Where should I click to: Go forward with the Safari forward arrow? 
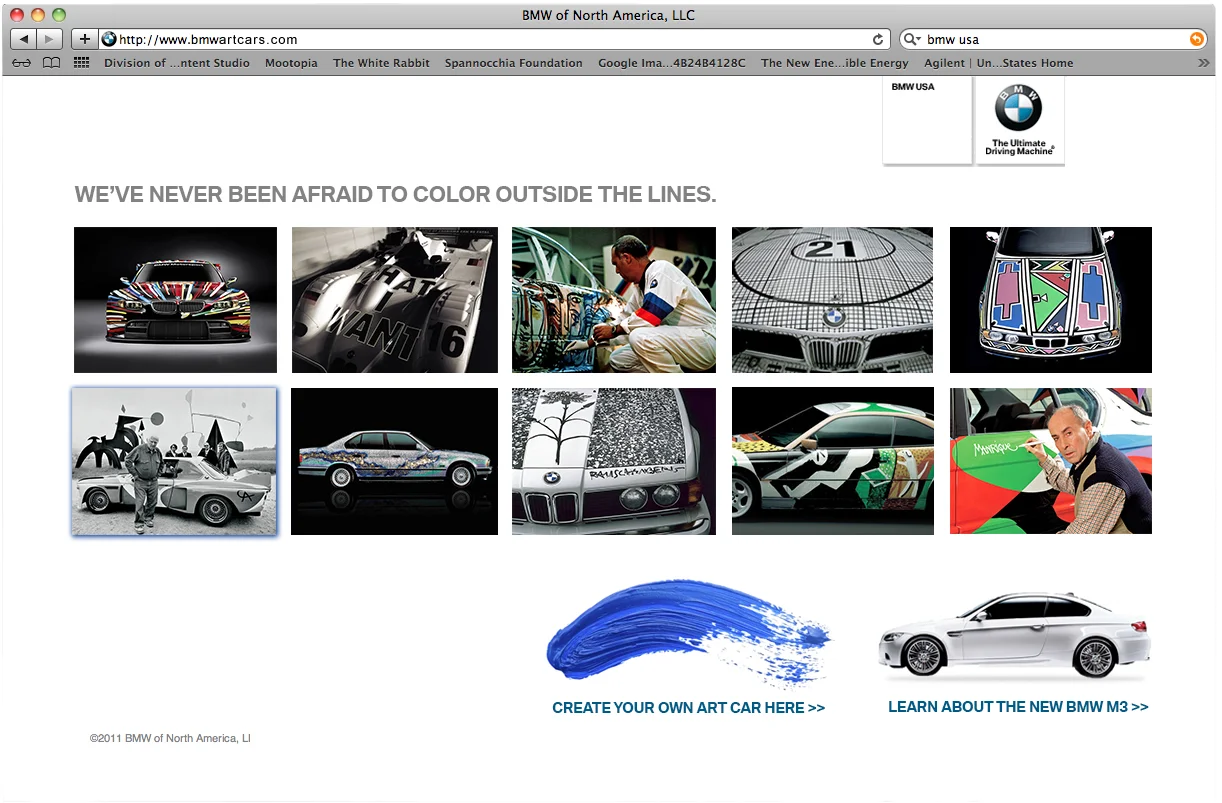click(x=51, y=39)
